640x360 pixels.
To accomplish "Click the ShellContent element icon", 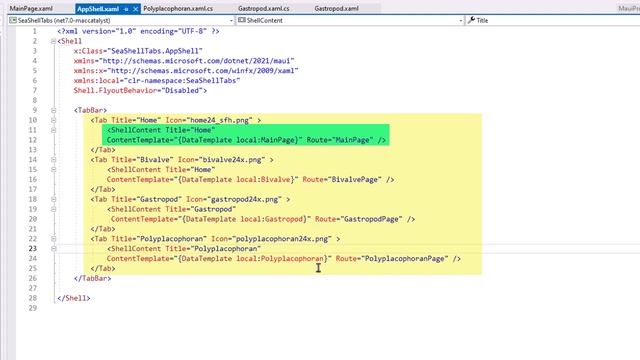I will click(x=242, y=20).
